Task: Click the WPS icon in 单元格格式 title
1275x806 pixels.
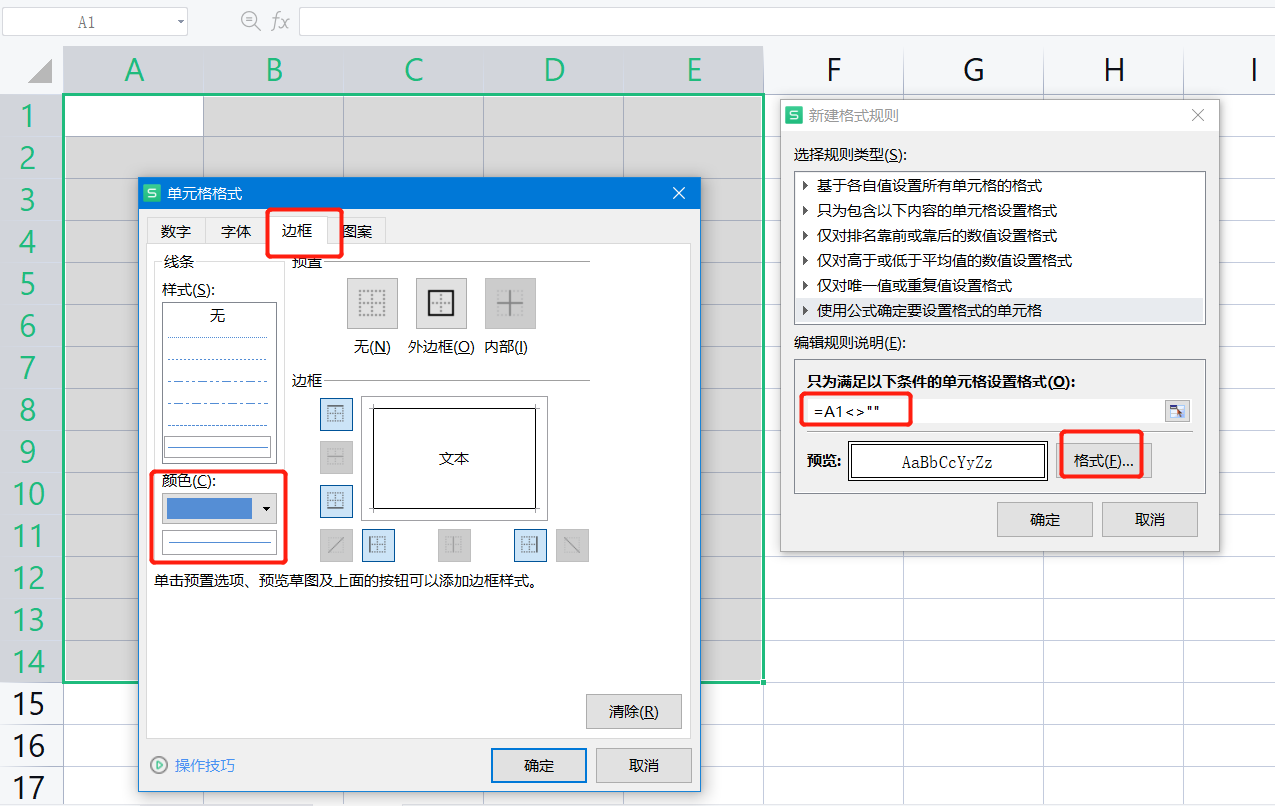Action: (x=152, y=193)
